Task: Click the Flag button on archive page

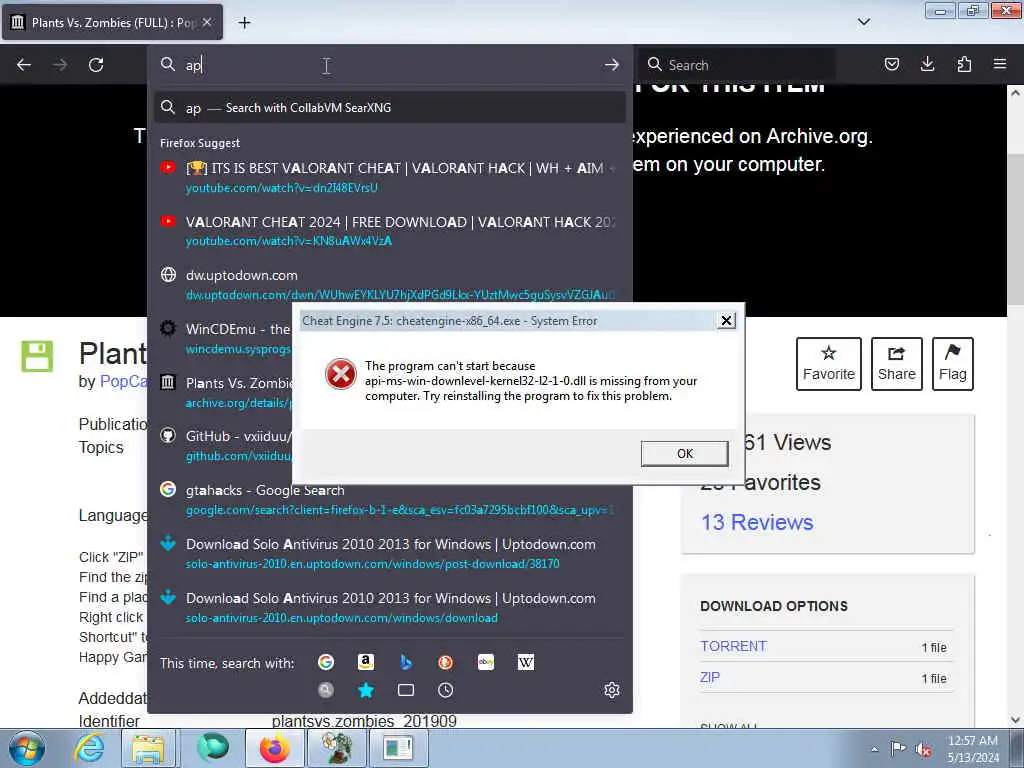Action: tap(952, 364)
